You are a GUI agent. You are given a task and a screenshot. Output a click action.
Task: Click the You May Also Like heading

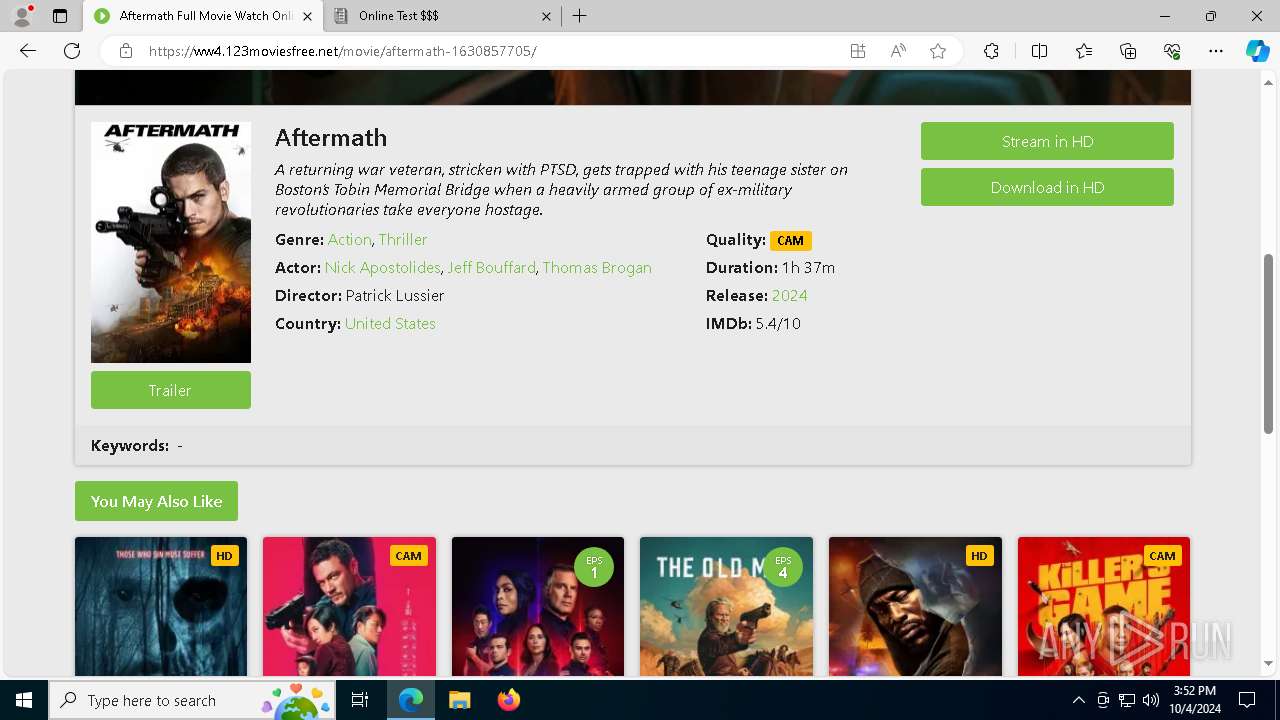tap(156, 501)
